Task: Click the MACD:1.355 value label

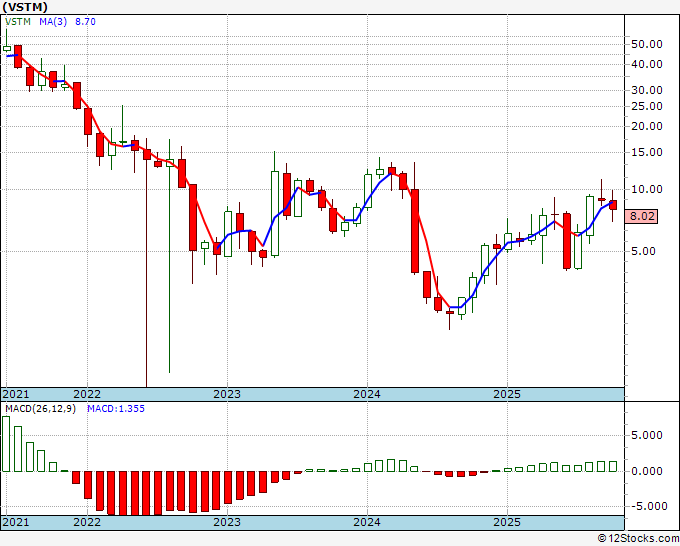Action: pyautogui.click(x=116, y=409)
